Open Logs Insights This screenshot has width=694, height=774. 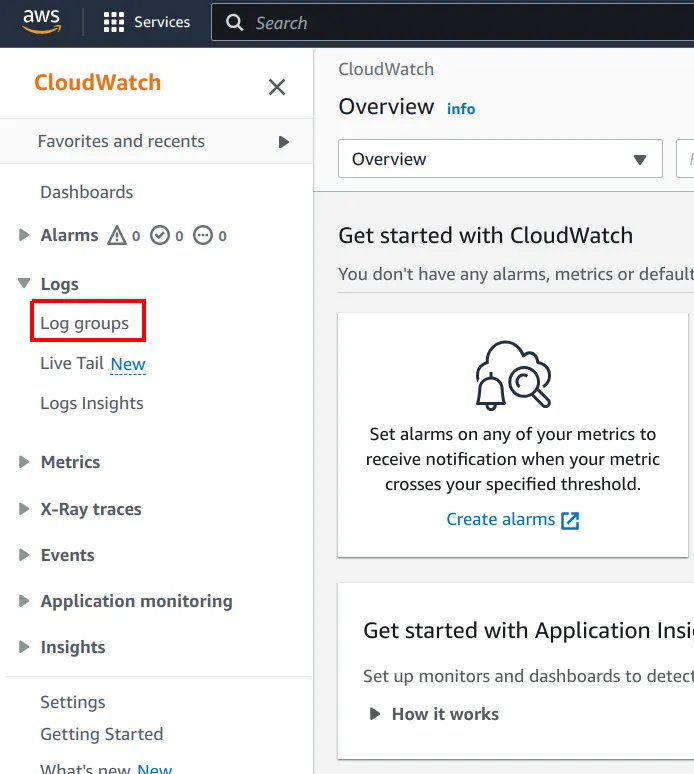pos(92,403)
